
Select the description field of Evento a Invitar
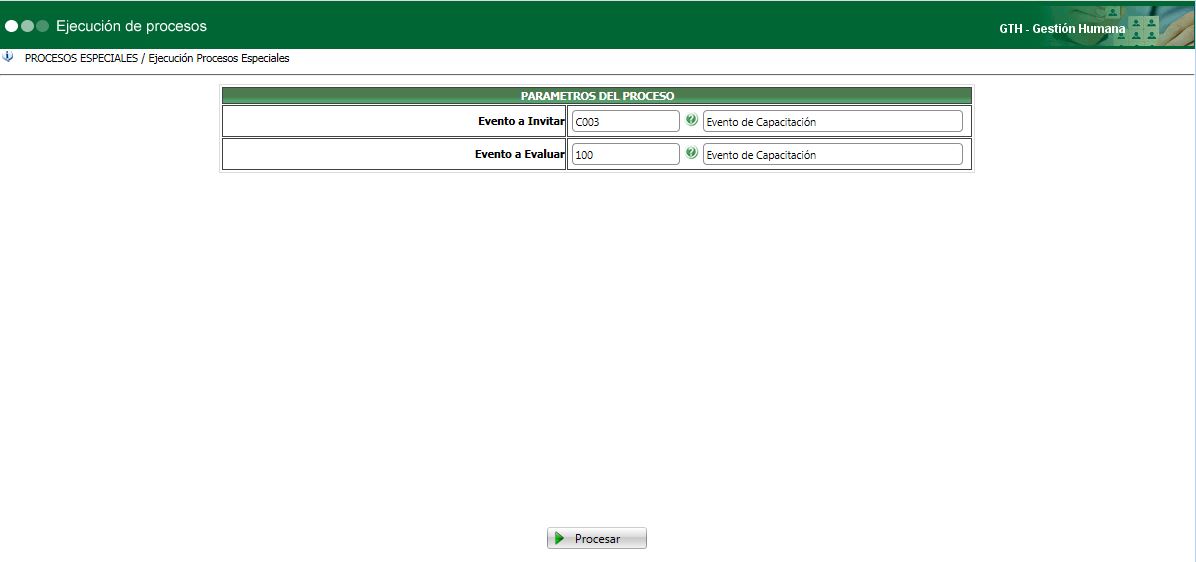click(832, 121)
